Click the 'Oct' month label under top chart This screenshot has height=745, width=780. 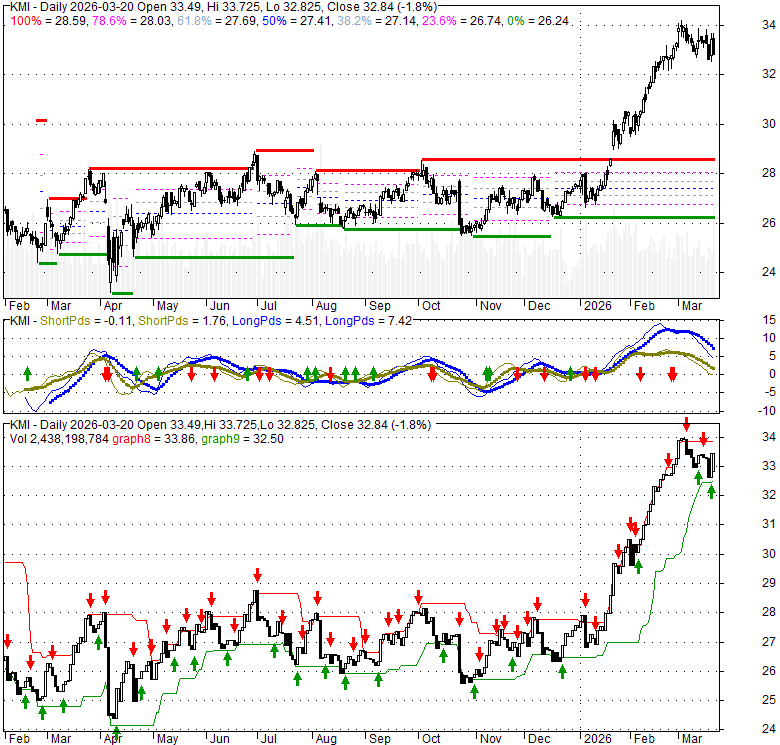[x=431, y=306]
